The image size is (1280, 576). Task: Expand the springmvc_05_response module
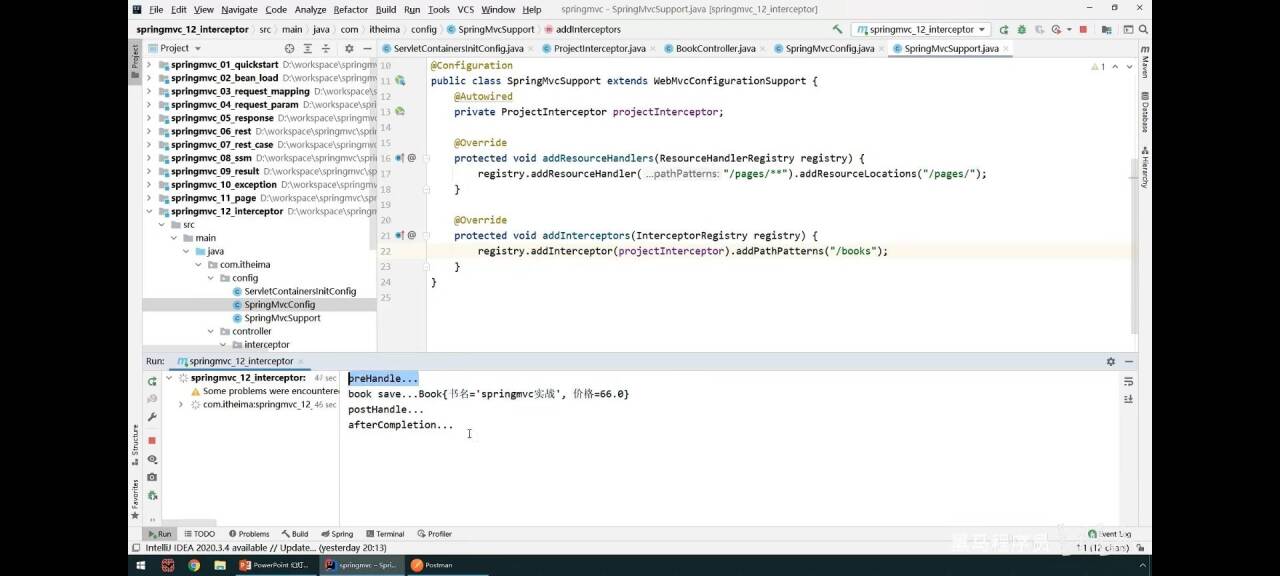coord(149,118)
